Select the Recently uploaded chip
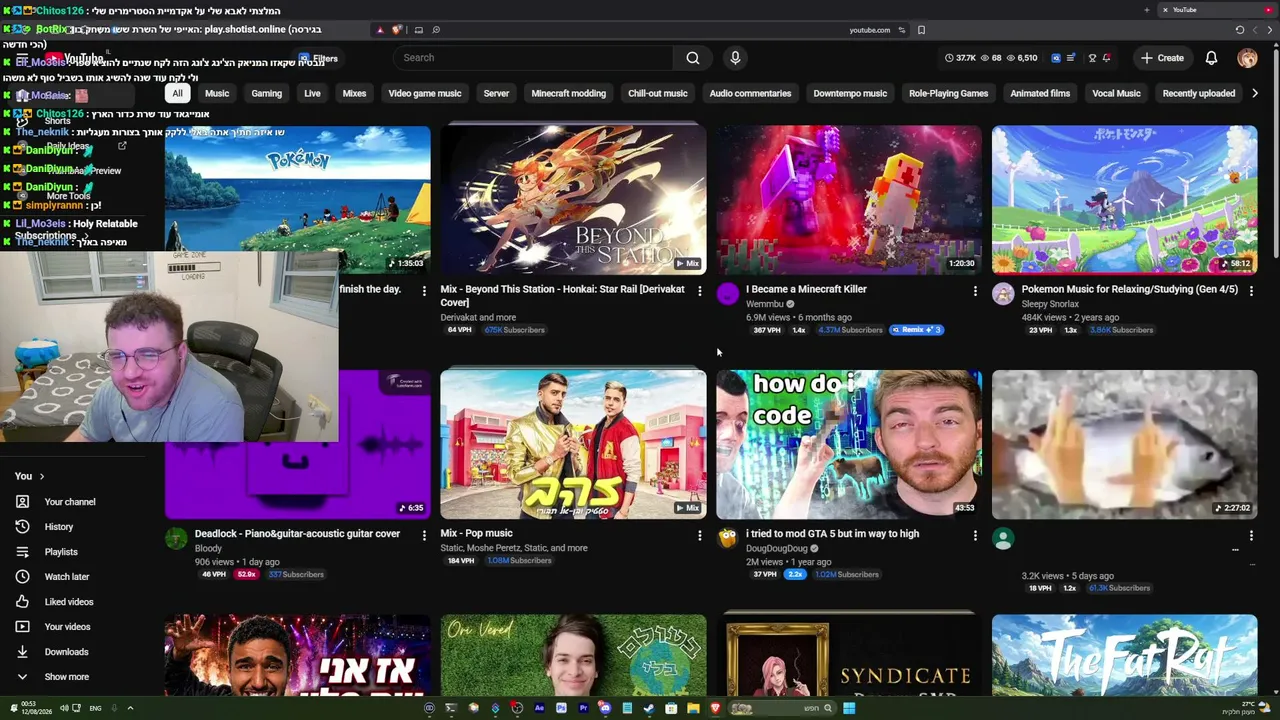Viewport: 1280px width, 720px height. [x=1198, y=93]
